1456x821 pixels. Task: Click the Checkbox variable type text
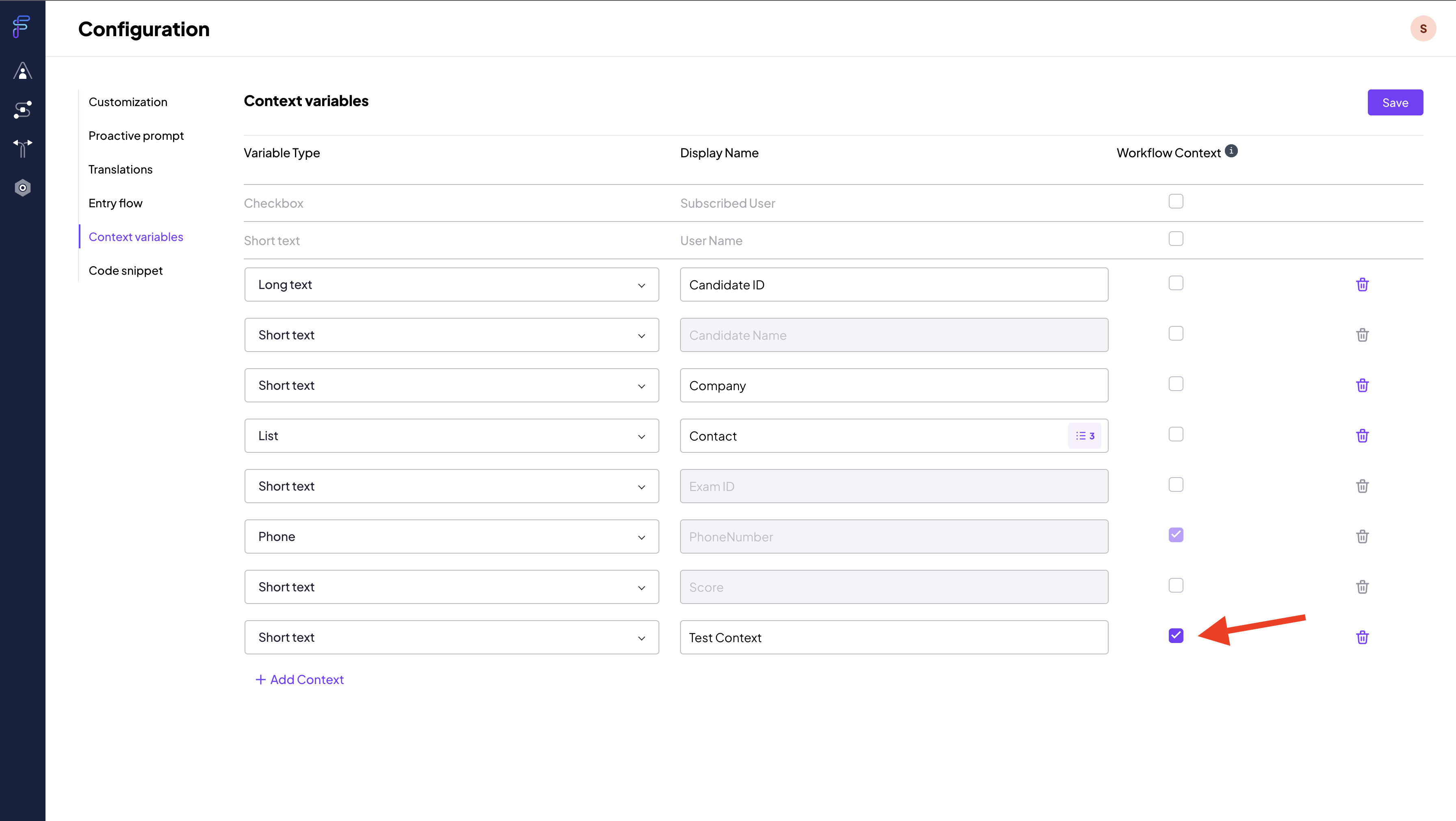coord(273,203)
